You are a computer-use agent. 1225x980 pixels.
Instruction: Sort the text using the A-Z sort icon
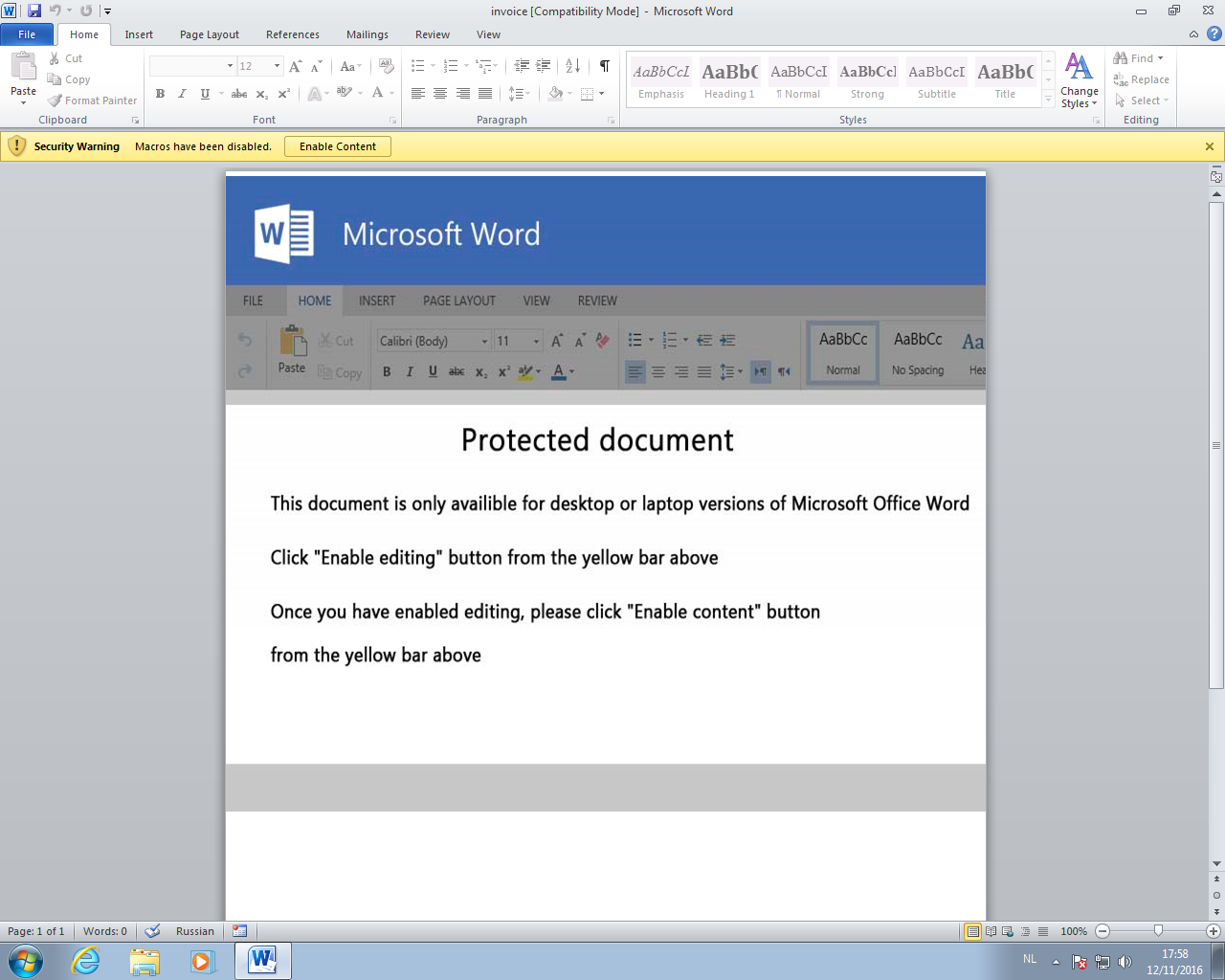[573, 66]
